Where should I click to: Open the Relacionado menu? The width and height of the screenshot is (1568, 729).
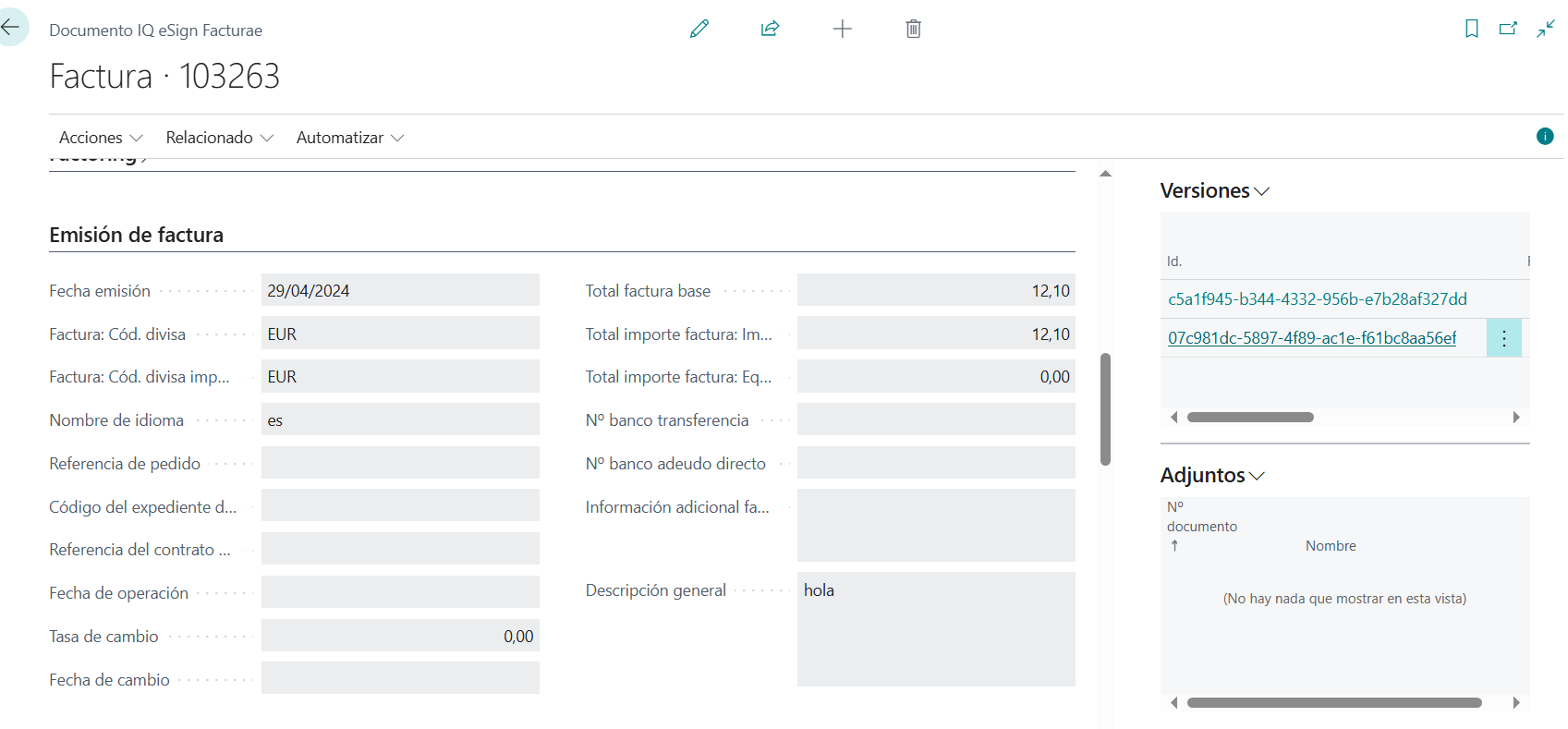click(219, 138)
